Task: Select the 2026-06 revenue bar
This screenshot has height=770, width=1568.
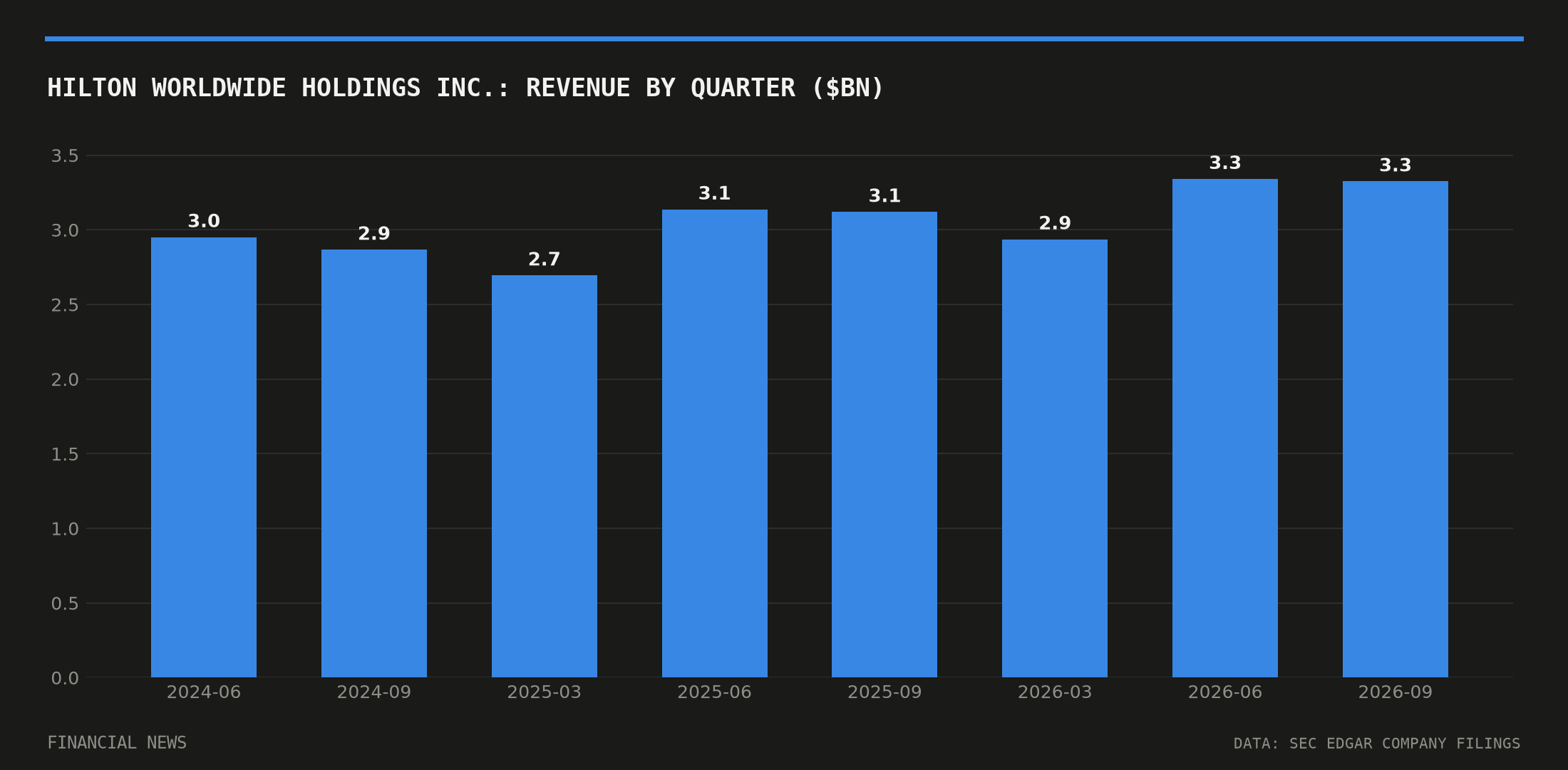Action: click(1225, 428)
